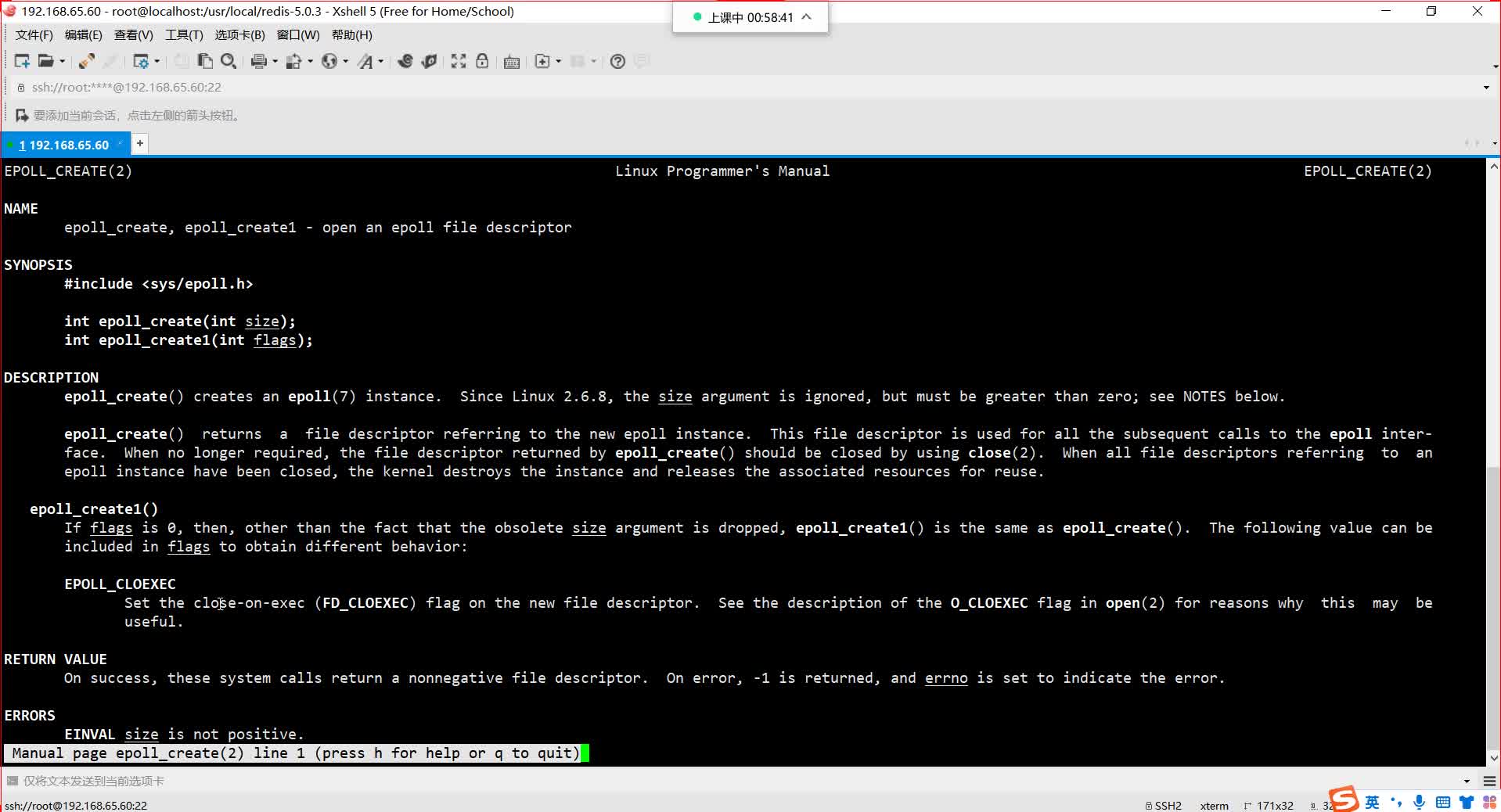Click the 'EPOLL_CLOEXEC' heading in the man page
1501x812 pixels.
tap(120, 584)
